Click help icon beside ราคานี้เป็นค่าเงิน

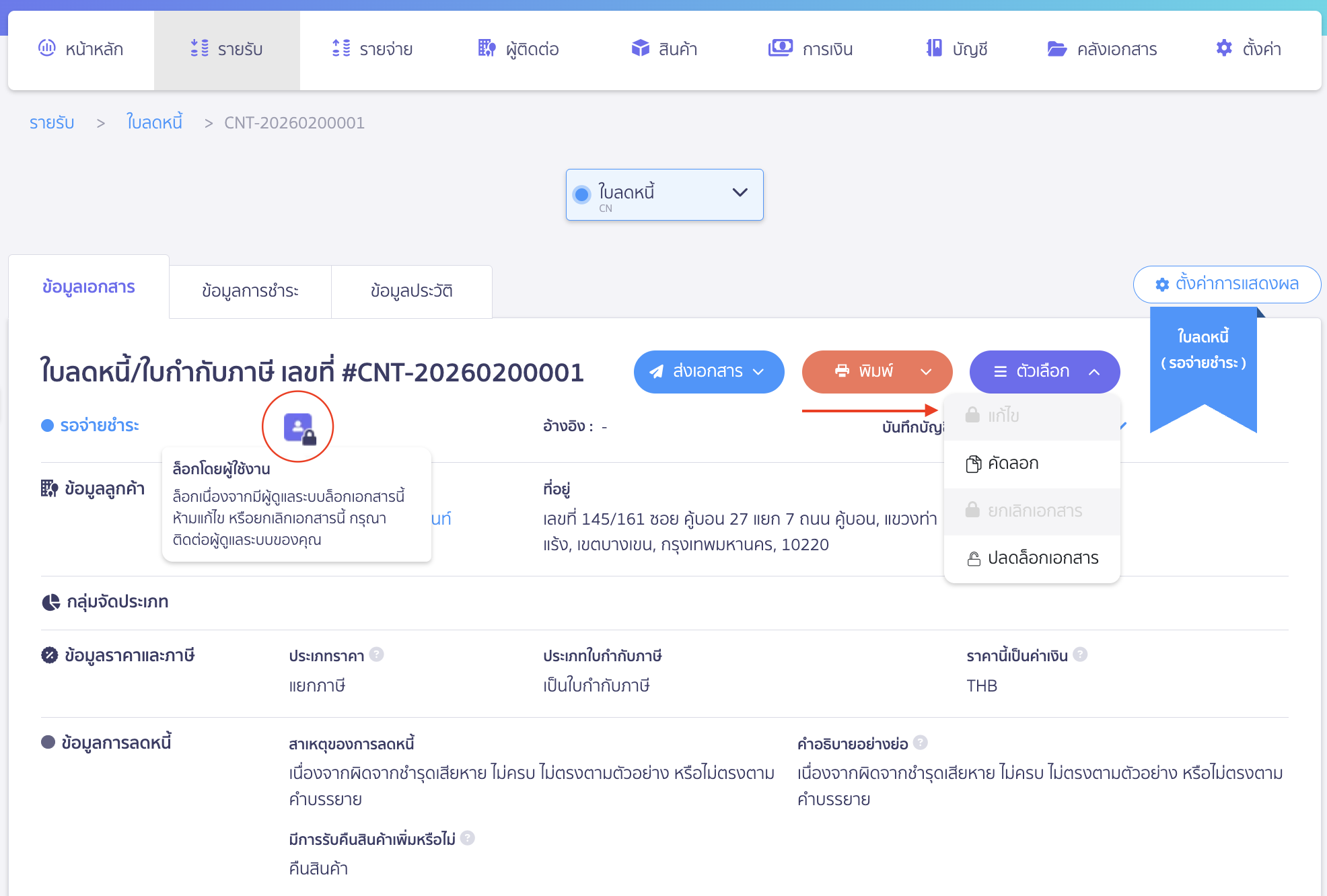click(x=1080, y=655)
